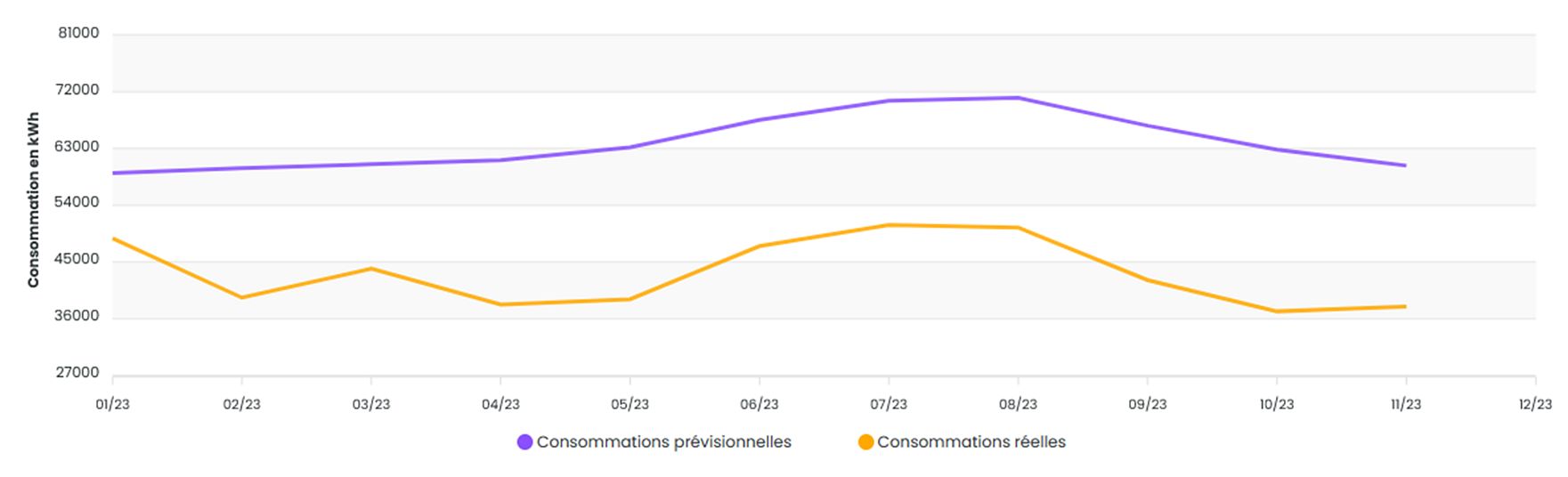Select the 06/23 x-axis label
The height and width of the screenshot is (477, 1568).
760,404
